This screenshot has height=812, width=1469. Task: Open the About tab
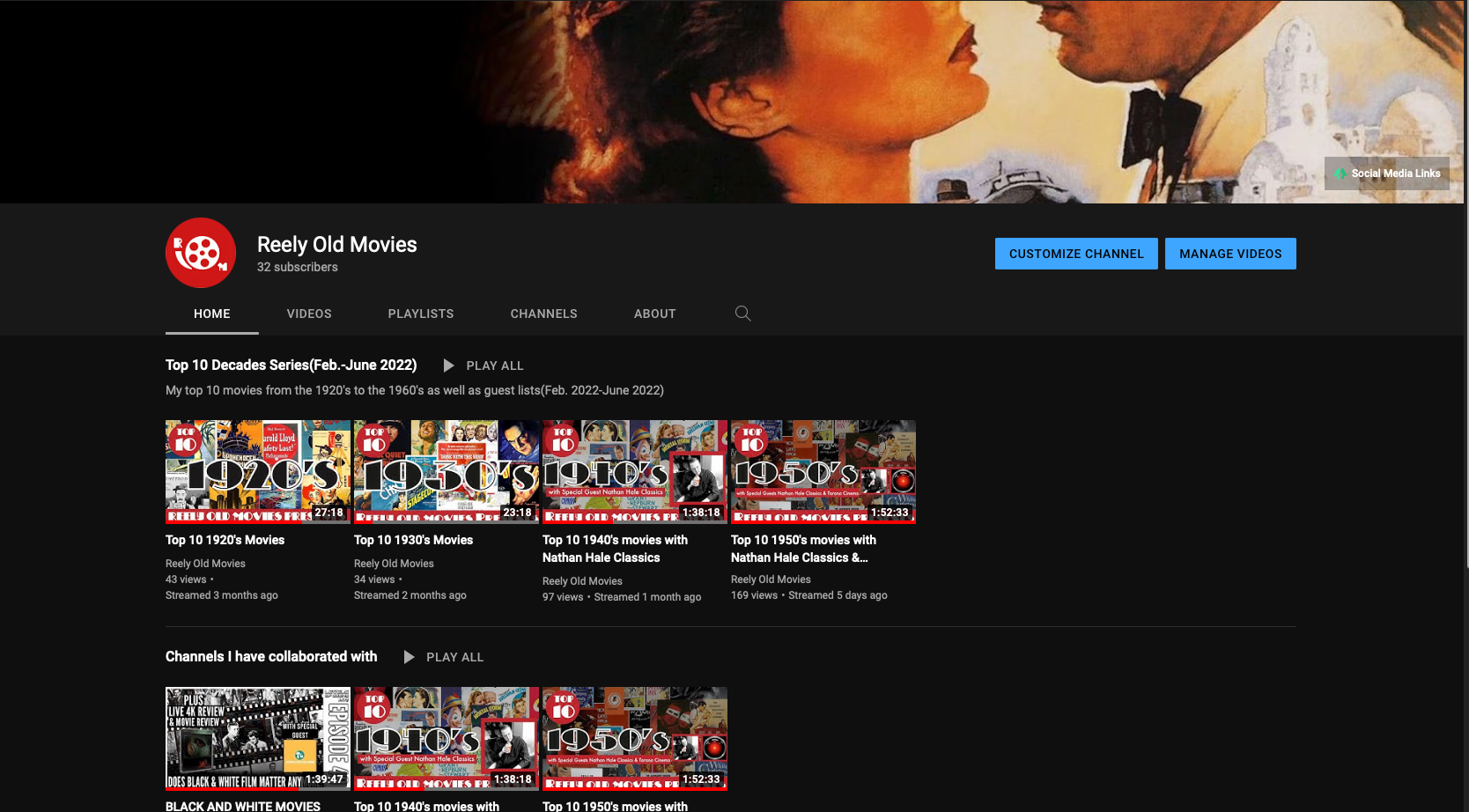[x=655, y=314]
